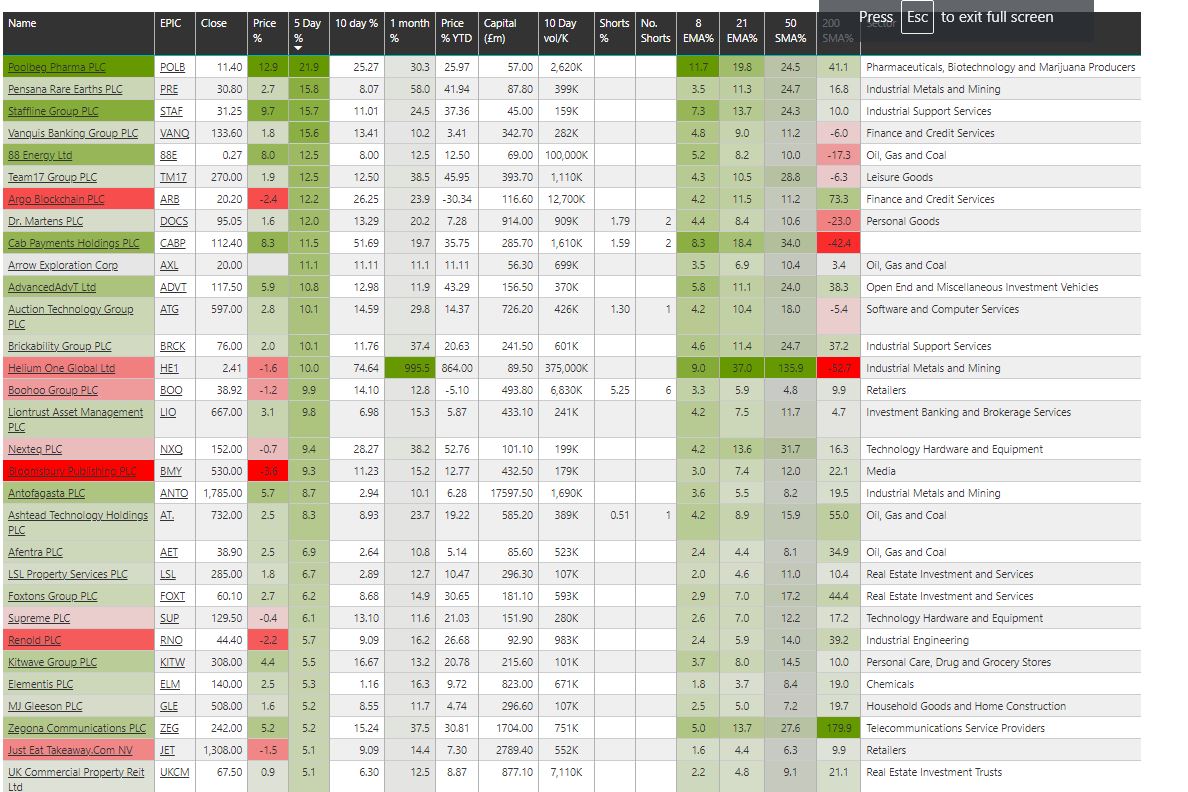Open the Poolbeg Pharma PLC link
The width and height of the screenshot is (1188, 792).
pos(55,67)
